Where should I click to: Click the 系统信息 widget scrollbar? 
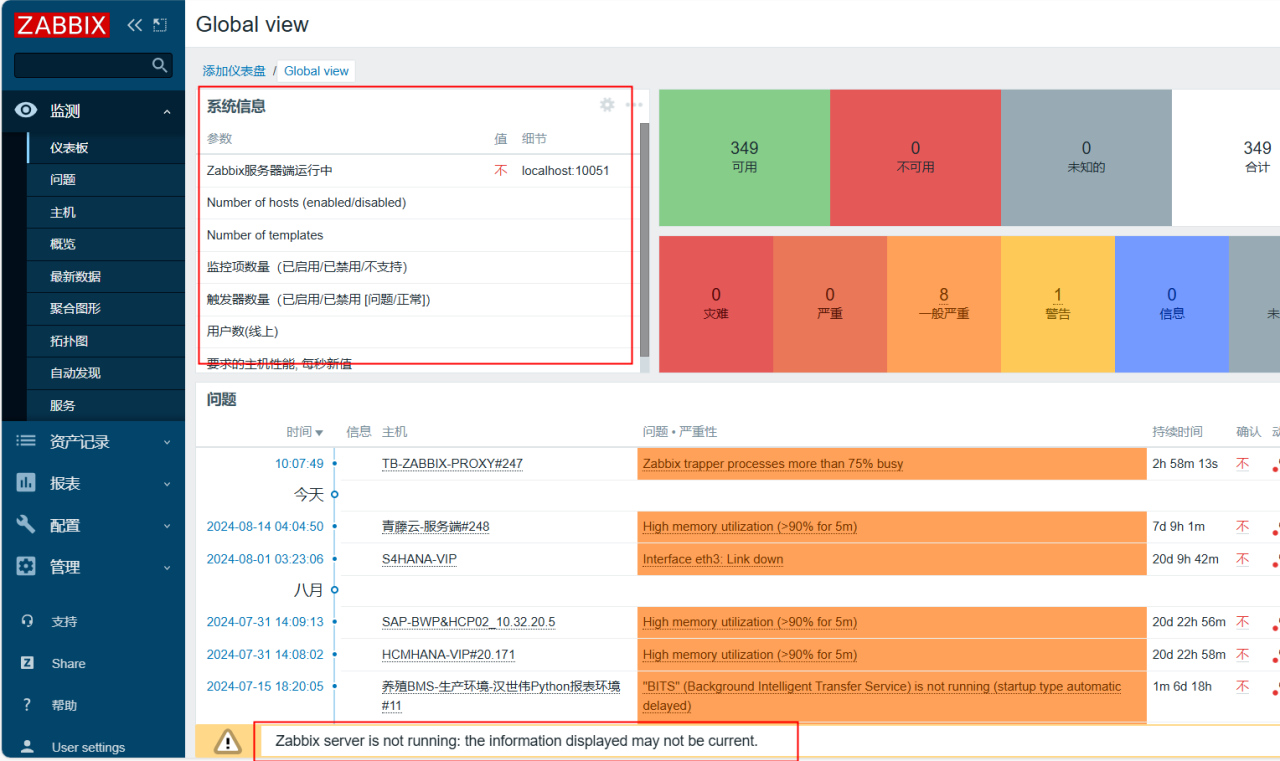(x=644, y=240)
